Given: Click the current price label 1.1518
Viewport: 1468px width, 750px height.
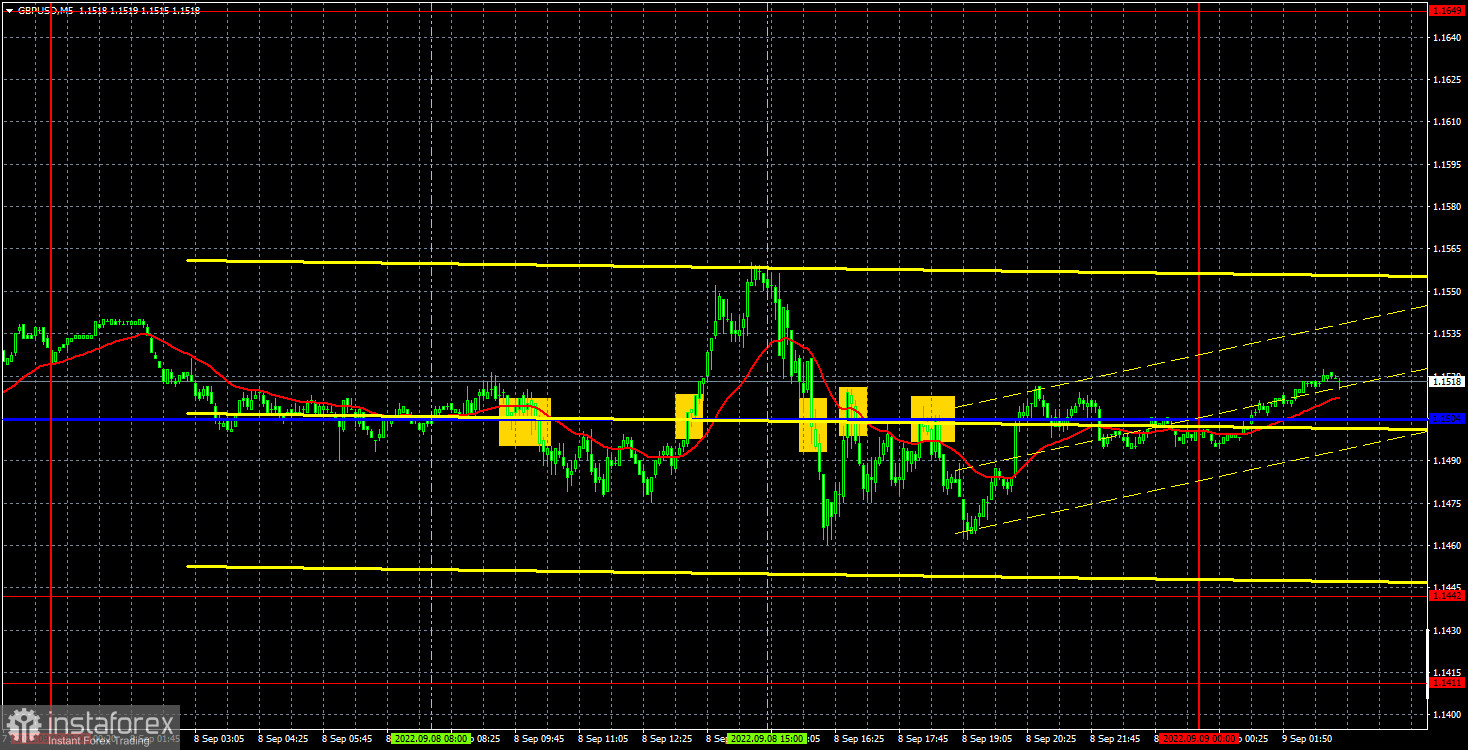Looking at the screenshot, I should (1446, 381).
